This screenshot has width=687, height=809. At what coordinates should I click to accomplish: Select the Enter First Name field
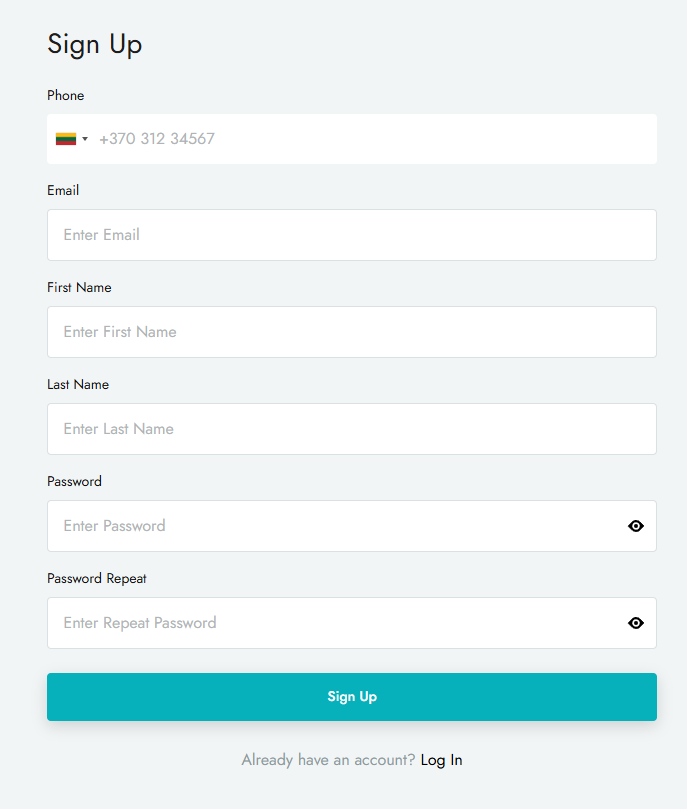[351, 332]
